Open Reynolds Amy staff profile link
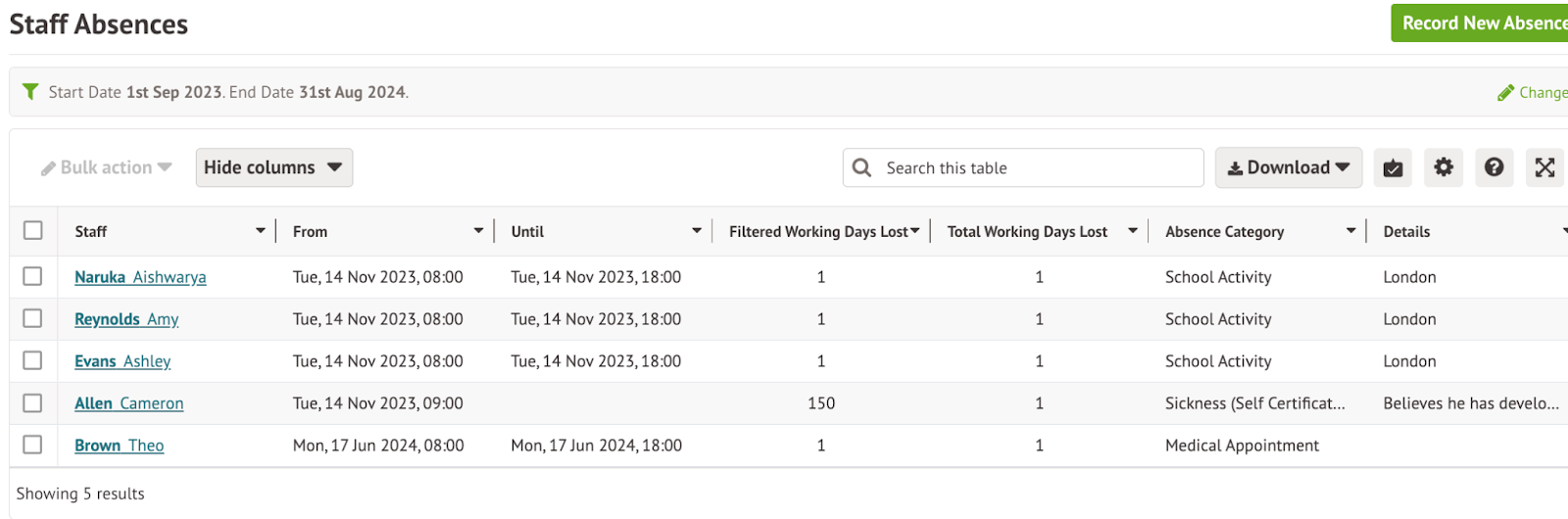The height and width of the screenshot is (519, 1568). pyautogui.click(x=126, y=319)
